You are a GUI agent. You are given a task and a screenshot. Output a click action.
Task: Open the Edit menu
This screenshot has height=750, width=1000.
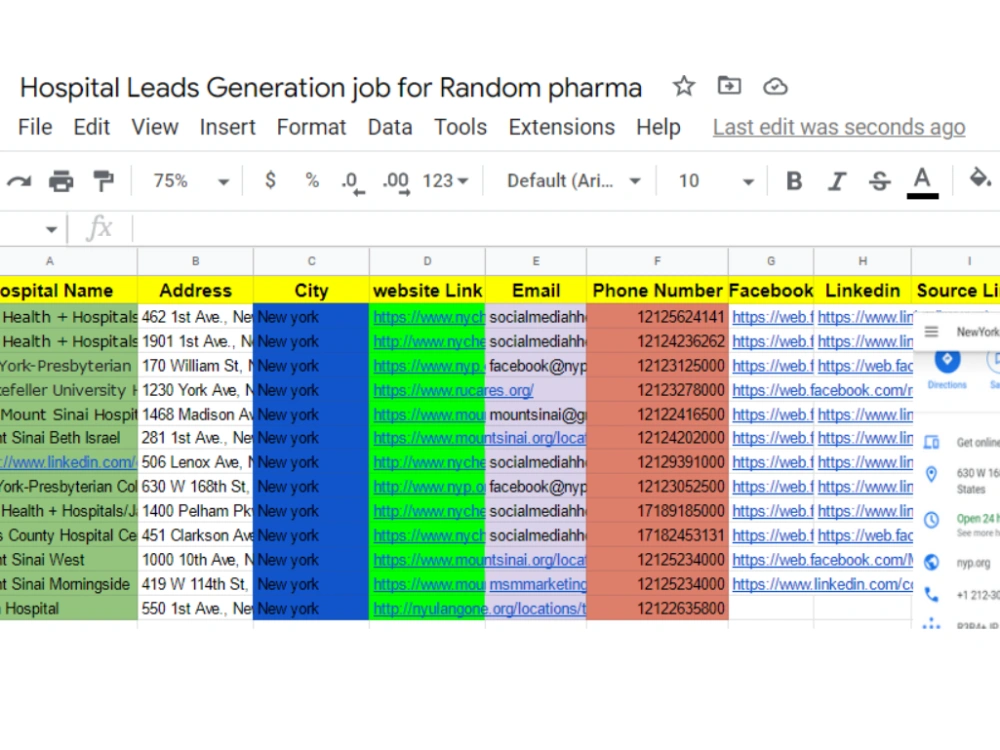tap(92, 127)
